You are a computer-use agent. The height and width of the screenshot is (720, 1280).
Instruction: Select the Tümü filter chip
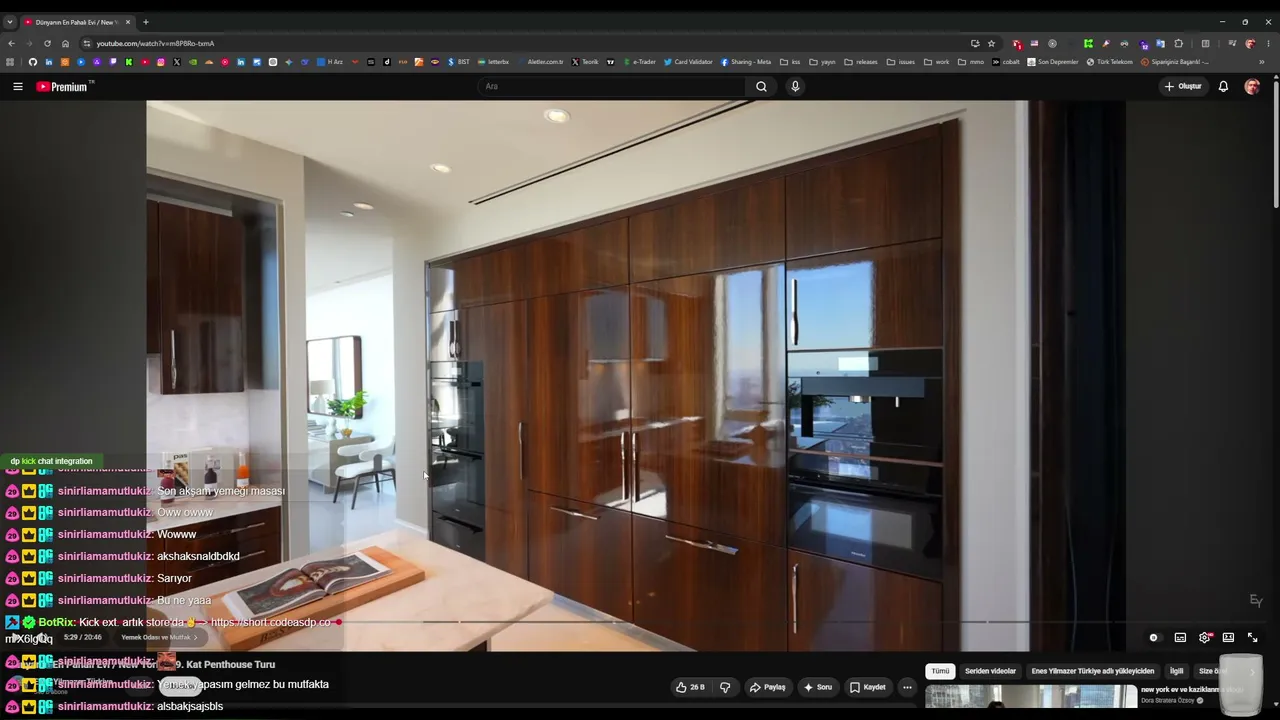coord(940,671)
